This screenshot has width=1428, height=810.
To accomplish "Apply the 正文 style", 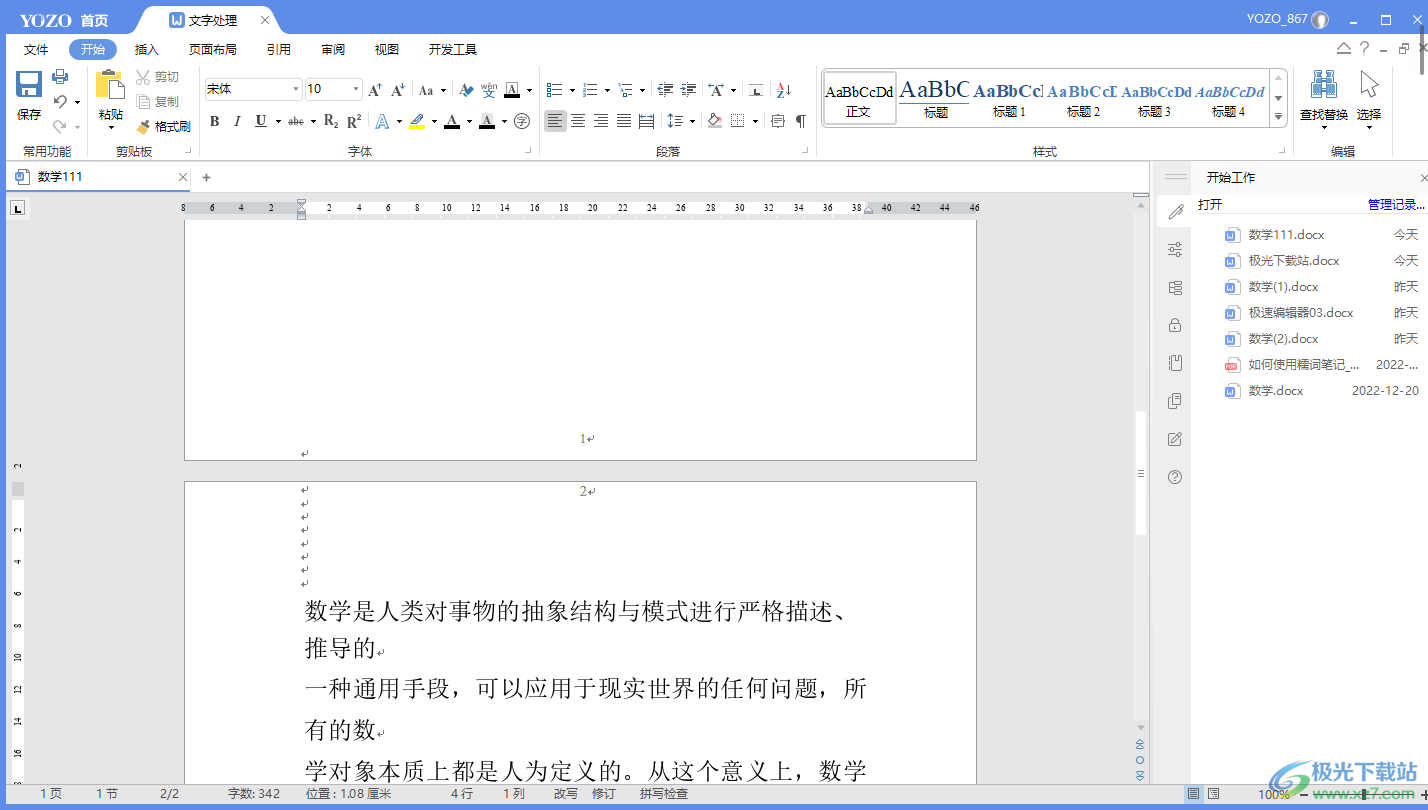I will [859, 98].
